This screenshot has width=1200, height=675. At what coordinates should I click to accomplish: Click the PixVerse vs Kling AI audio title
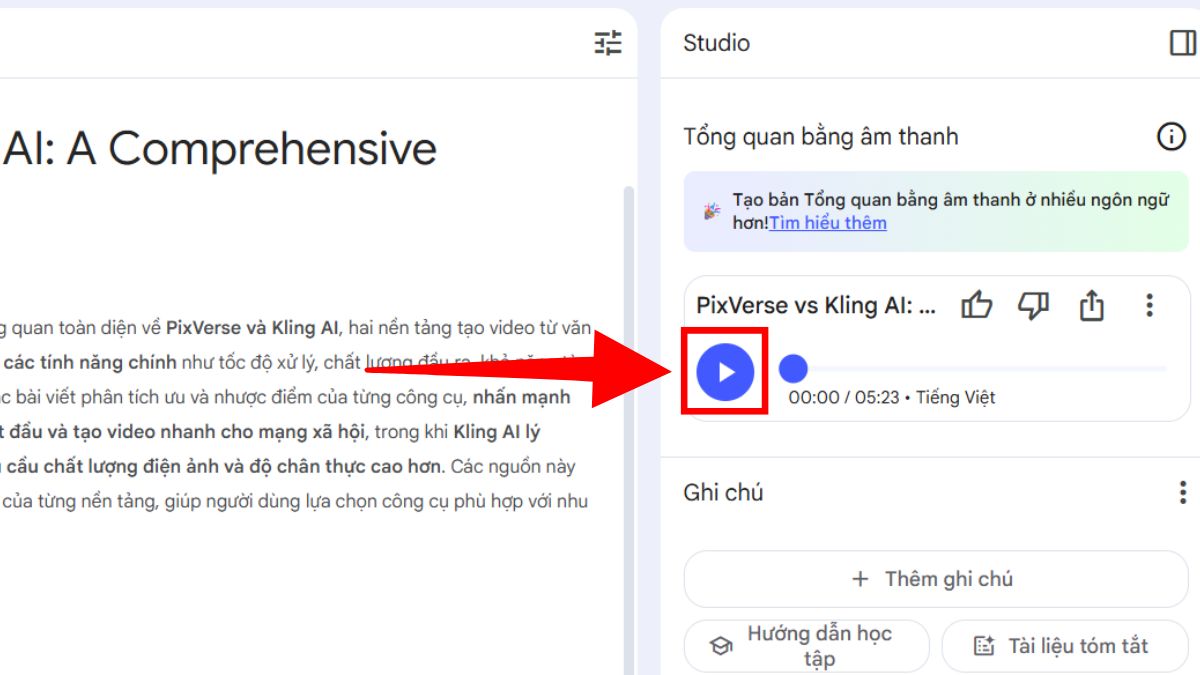pyautogui.click(x=816, y=305)
